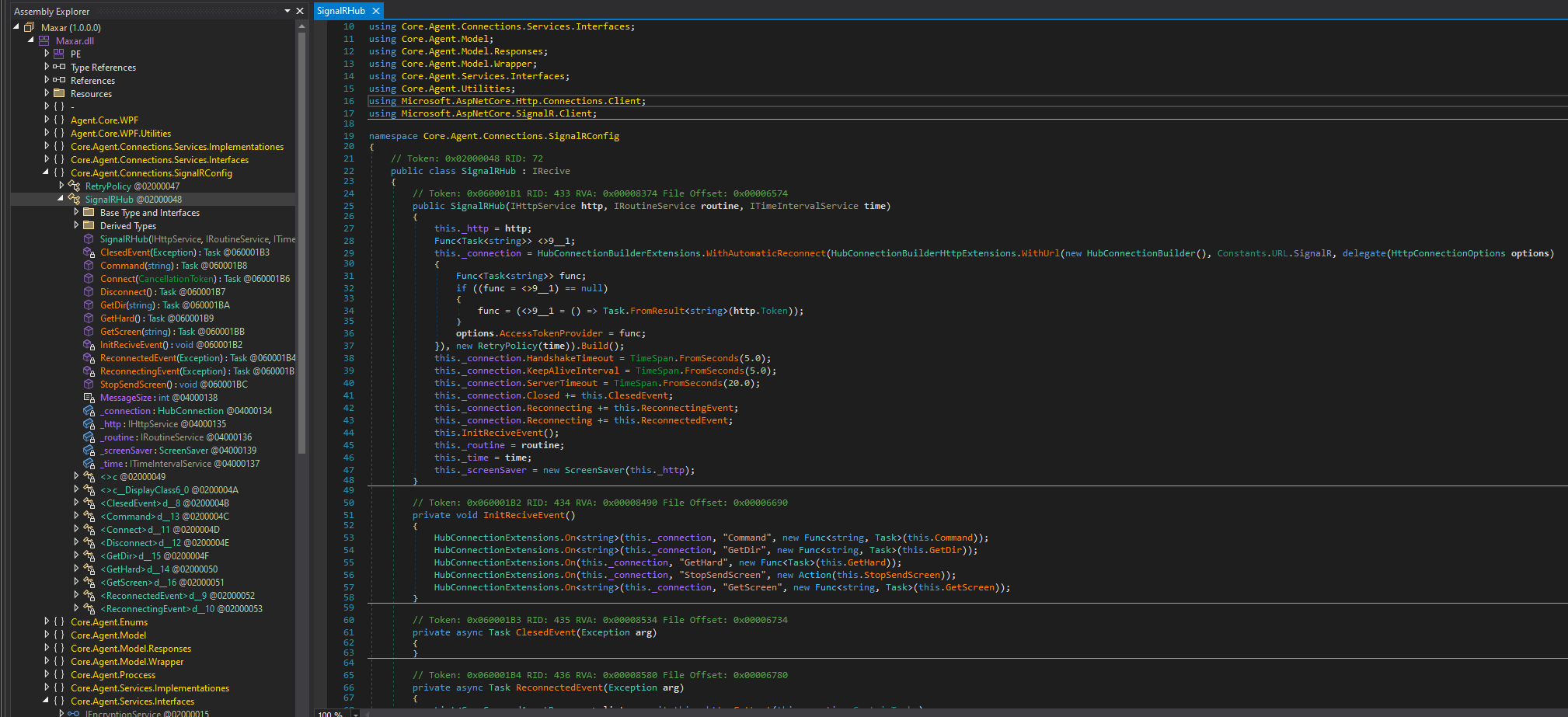Click the Maxar.dll module icon
The image size is (1568, 717).
pyautogui.click(x=44, y=40)
